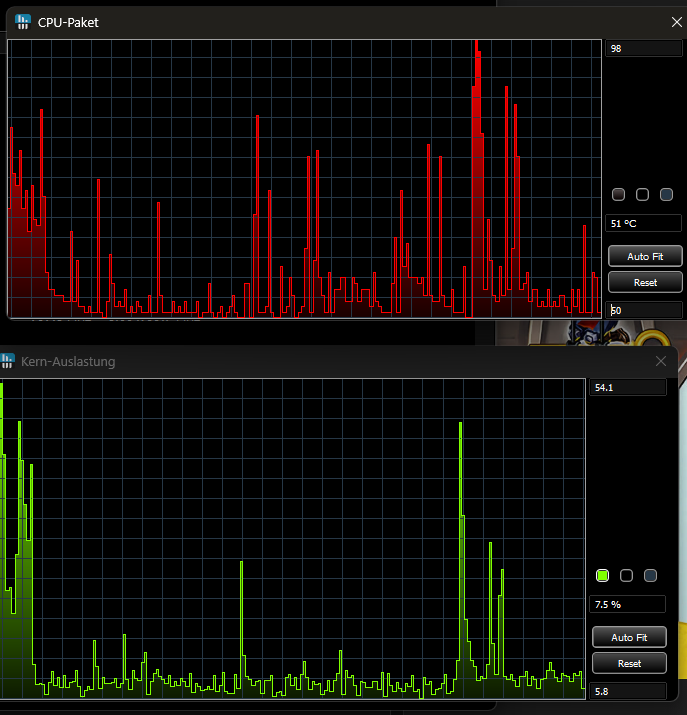
Task: Edit the minimum value field showing 50
Action: point(643,310)
